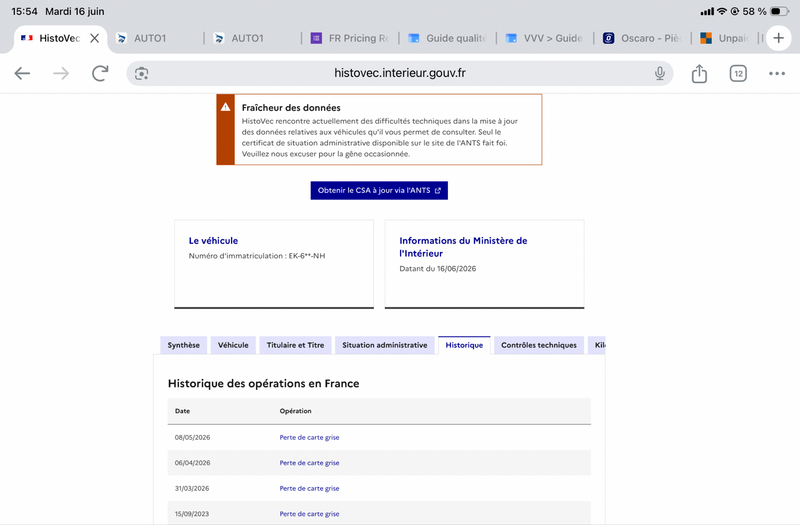Screen dimensions: 800x525
Task: Open the 08/05/2026 Perte de carte grise link
Action: tap(309, 437)
